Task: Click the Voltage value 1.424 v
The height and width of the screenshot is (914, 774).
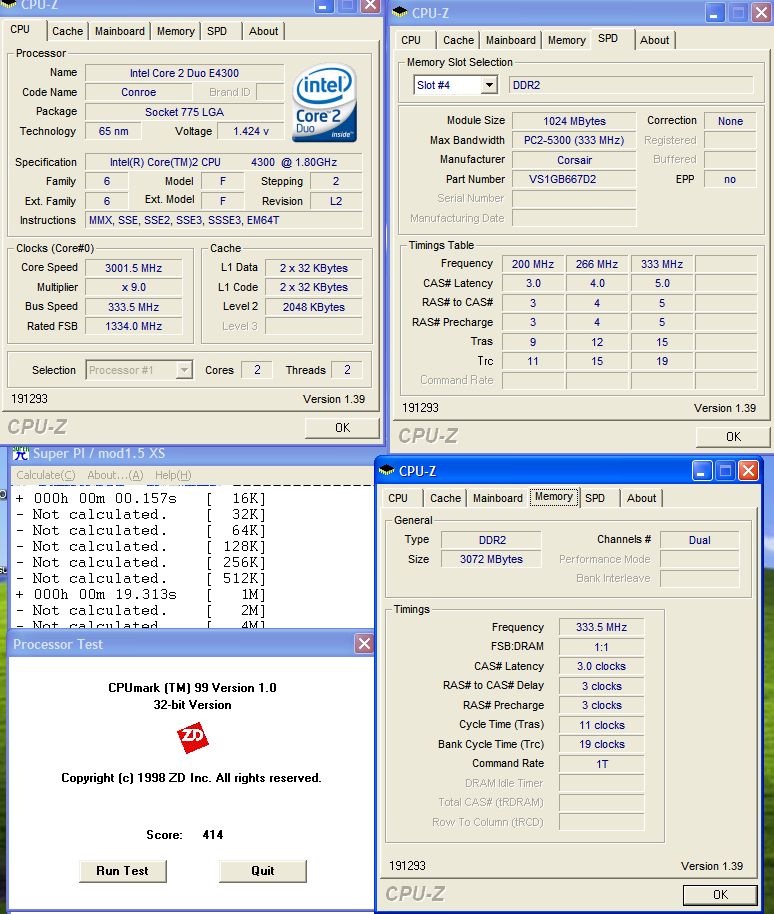Action: pyautogui.click(x=251, y=131)
